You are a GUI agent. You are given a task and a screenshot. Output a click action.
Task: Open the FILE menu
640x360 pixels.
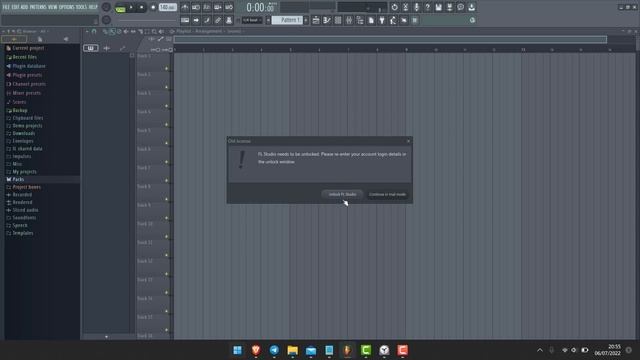click(6, 7)
